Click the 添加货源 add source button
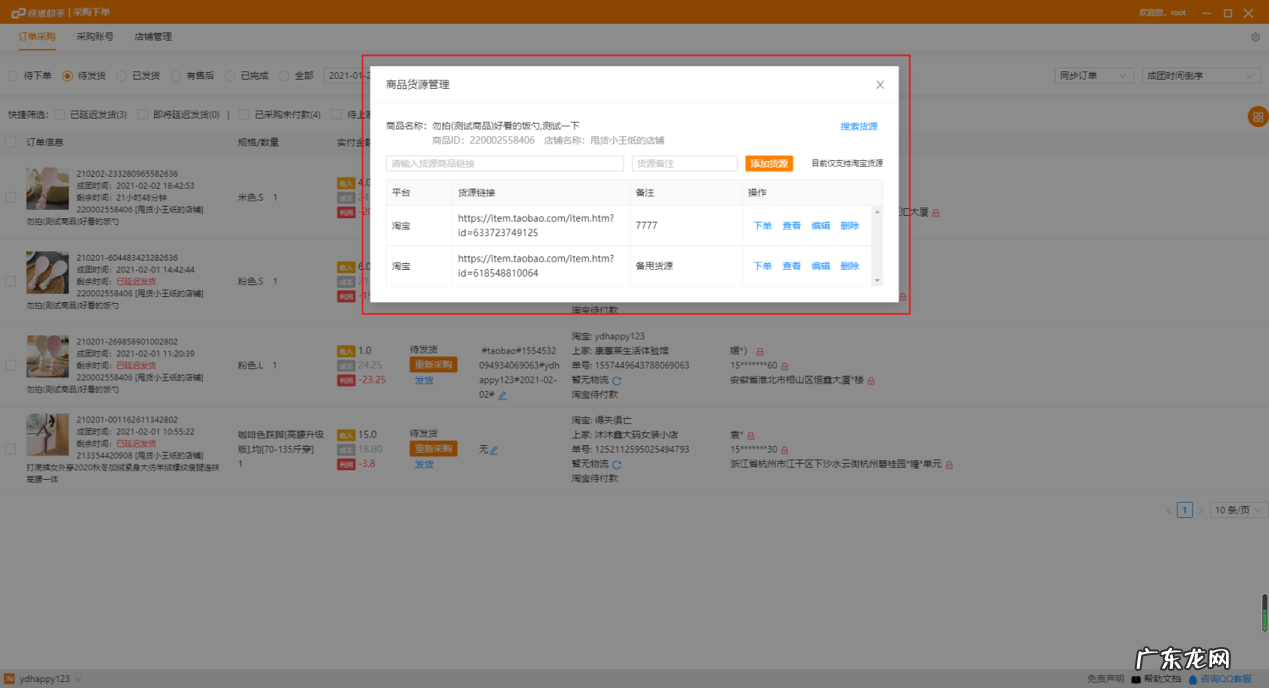 pyautogui.click(x=768, y=161)
